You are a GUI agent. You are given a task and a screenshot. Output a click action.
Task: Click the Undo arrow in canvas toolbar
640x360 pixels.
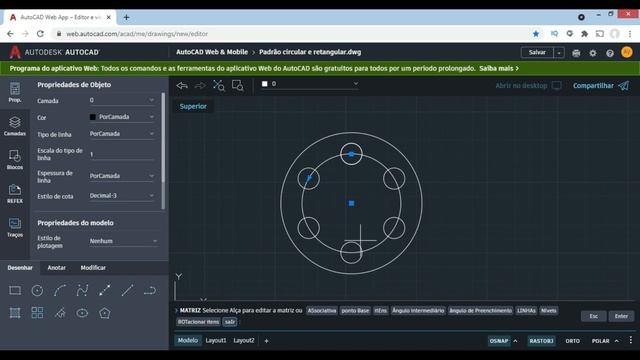click(x=182, y=85)
